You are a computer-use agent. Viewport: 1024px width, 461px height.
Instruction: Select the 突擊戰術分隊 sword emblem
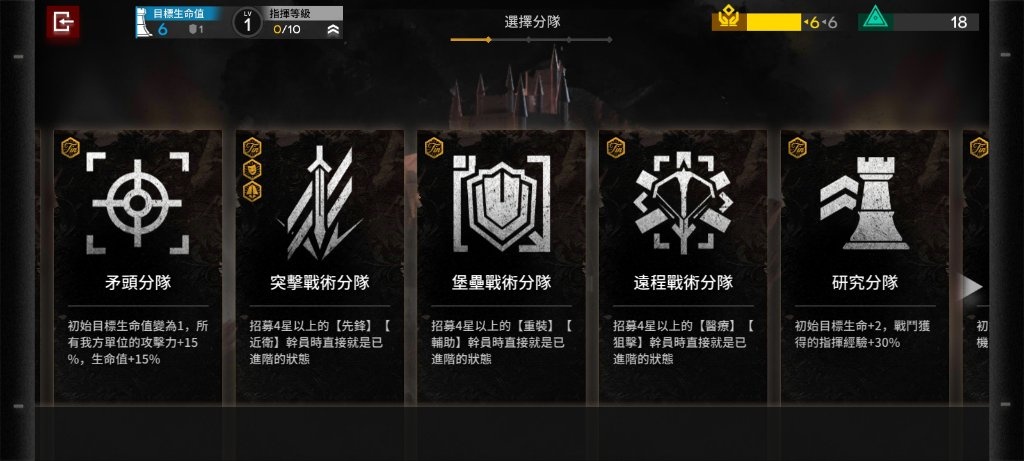320,203
